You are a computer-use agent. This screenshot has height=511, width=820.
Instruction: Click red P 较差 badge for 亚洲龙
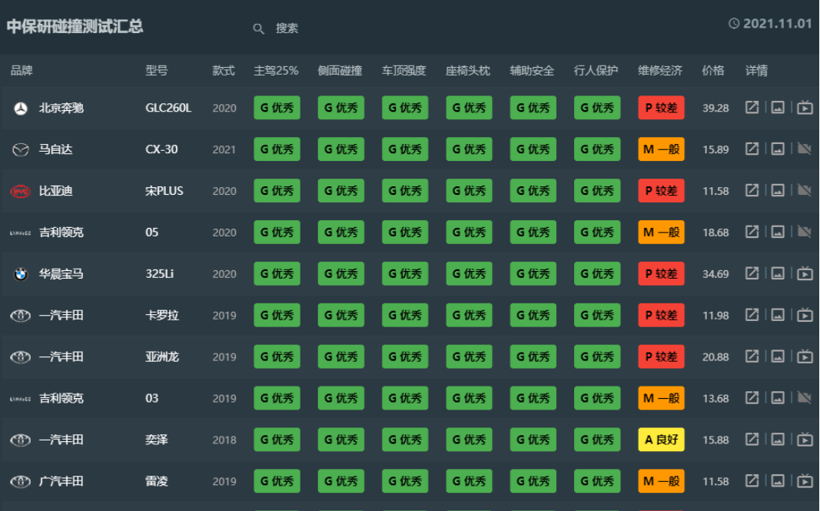(x=661, y=357)
